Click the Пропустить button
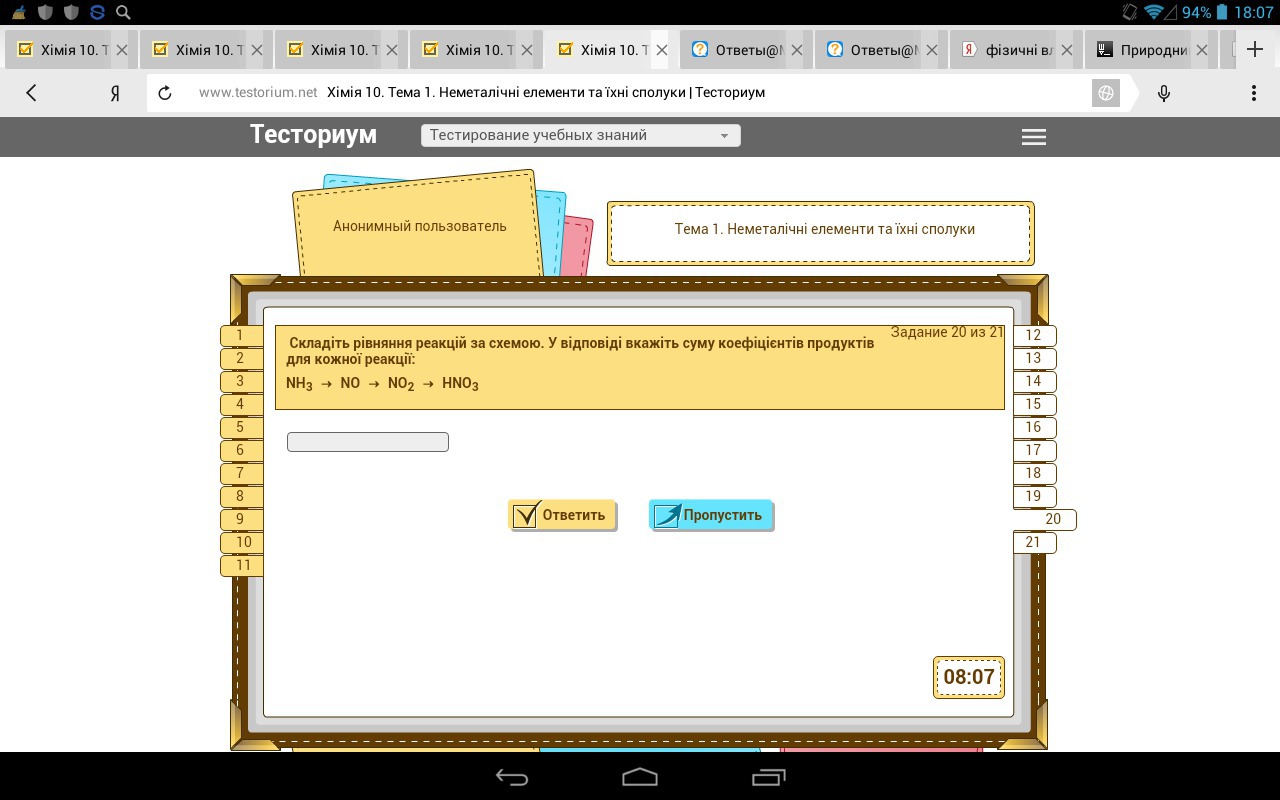Screen dimensions: 1280x800 coord(711,515)
